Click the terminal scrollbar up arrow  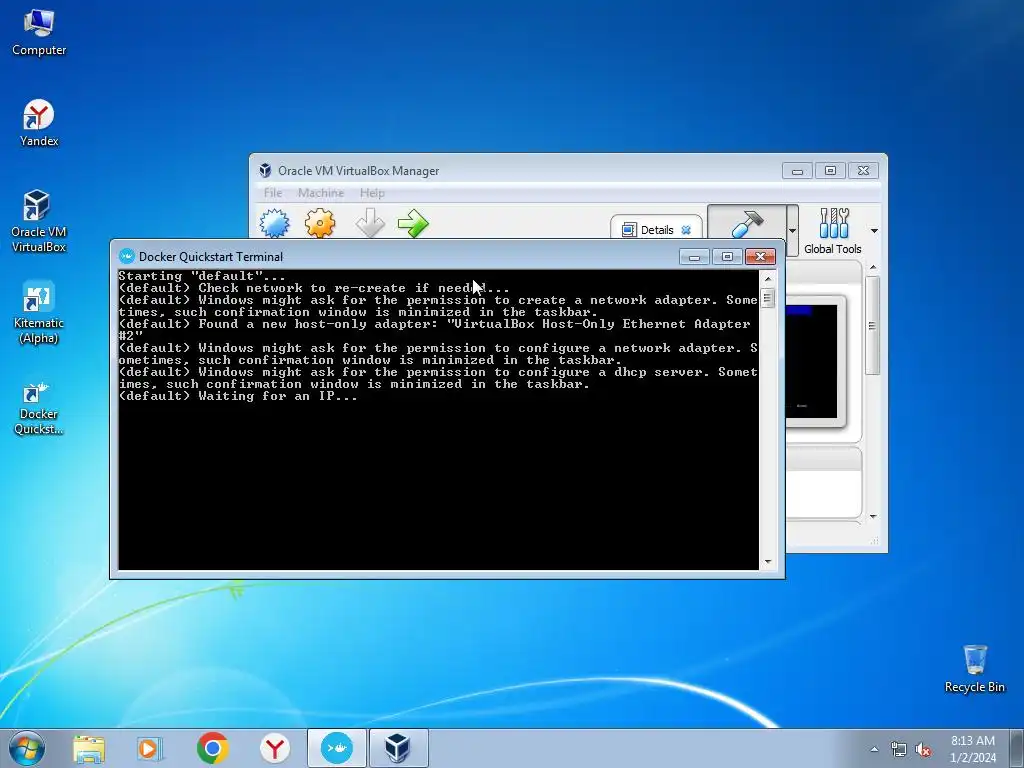pos(768,279)
